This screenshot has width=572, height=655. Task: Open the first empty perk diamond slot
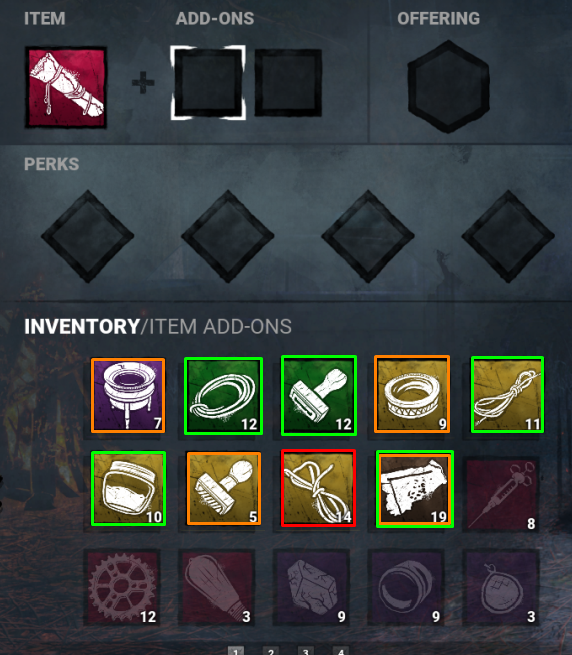coord(87,236)
